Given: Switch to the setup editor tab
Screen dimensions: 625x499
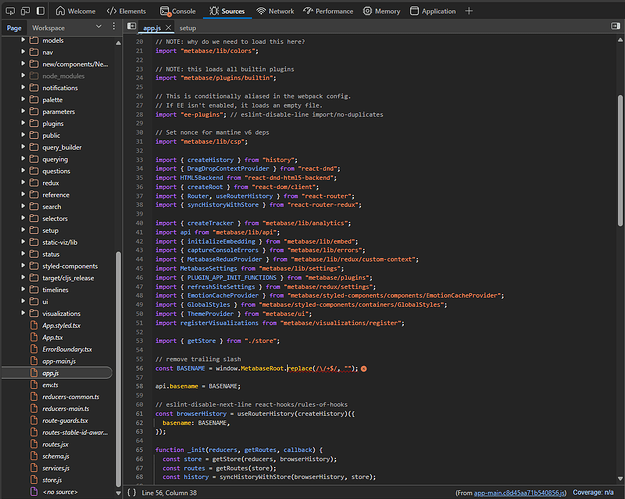Looking at the screenshot, I should (x=188, y=28).
